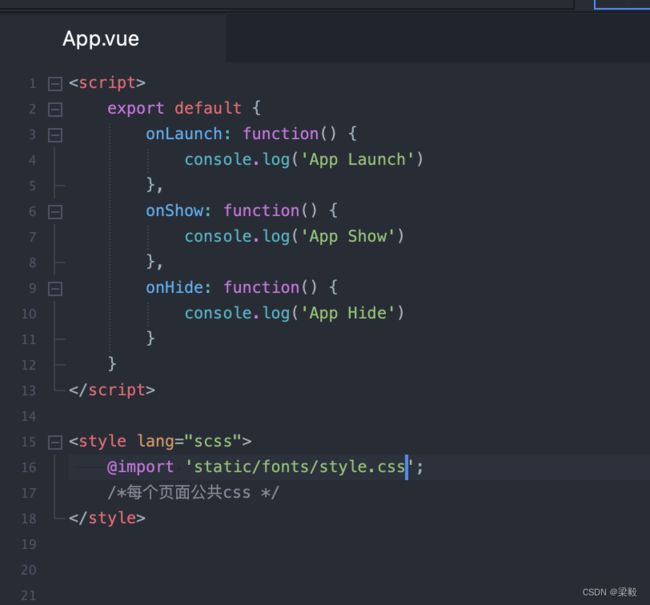Click the closing </script> tag
Viewport: 650px width, 605px height.
tap(112, 390)
